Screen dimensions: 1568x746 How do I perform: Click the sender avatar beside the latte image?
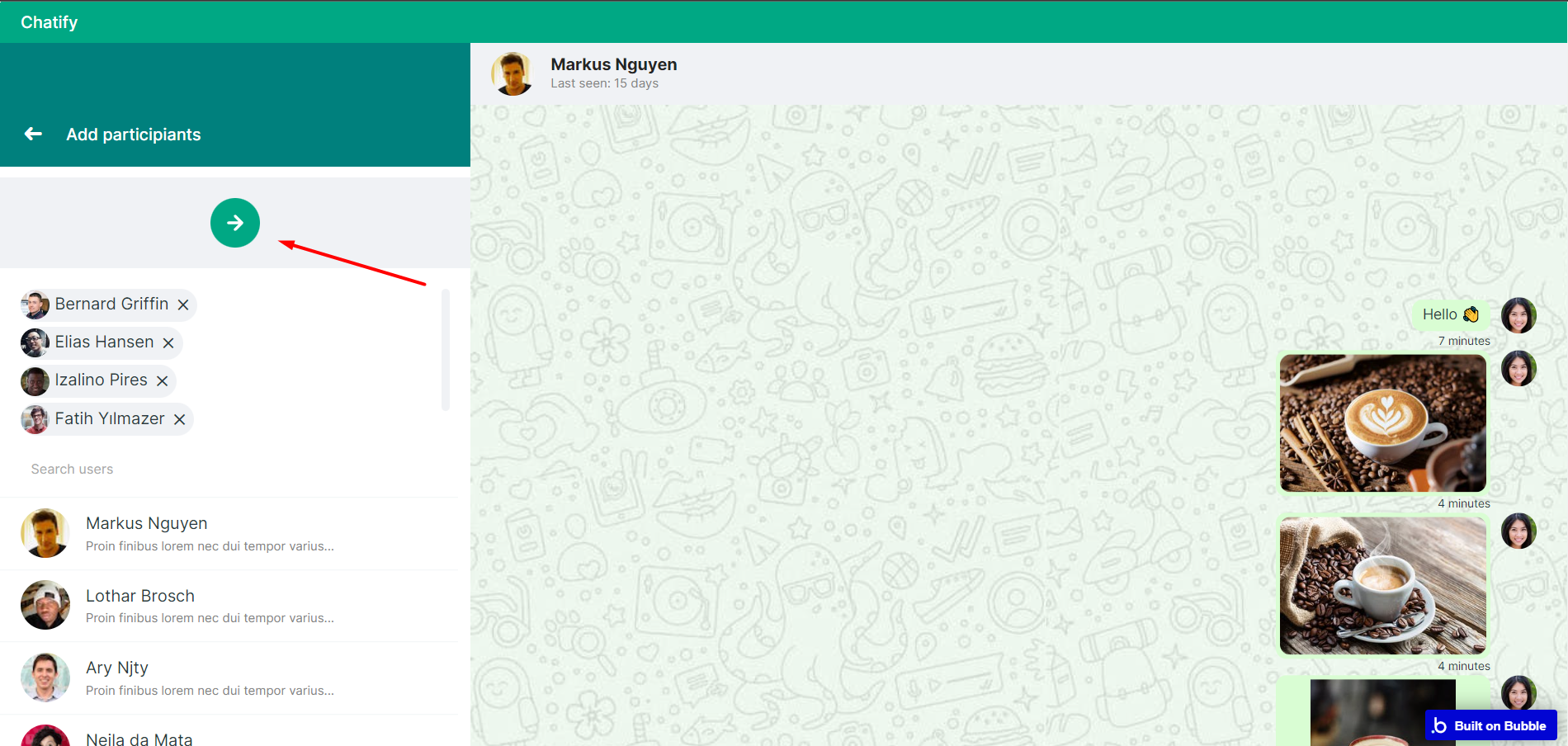tap(1518, 369)
